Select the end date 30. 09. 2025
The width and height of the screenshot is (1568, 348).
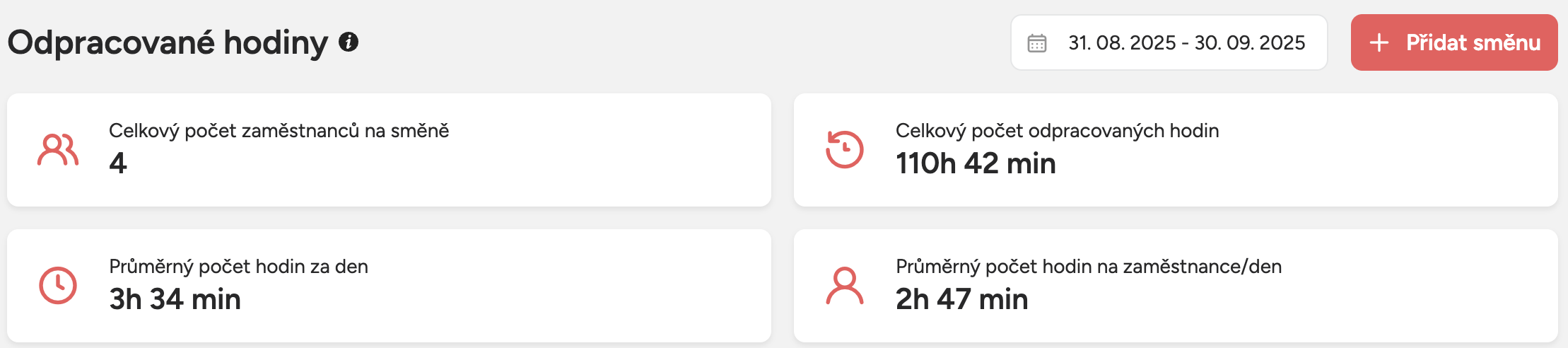point(1250,43)
